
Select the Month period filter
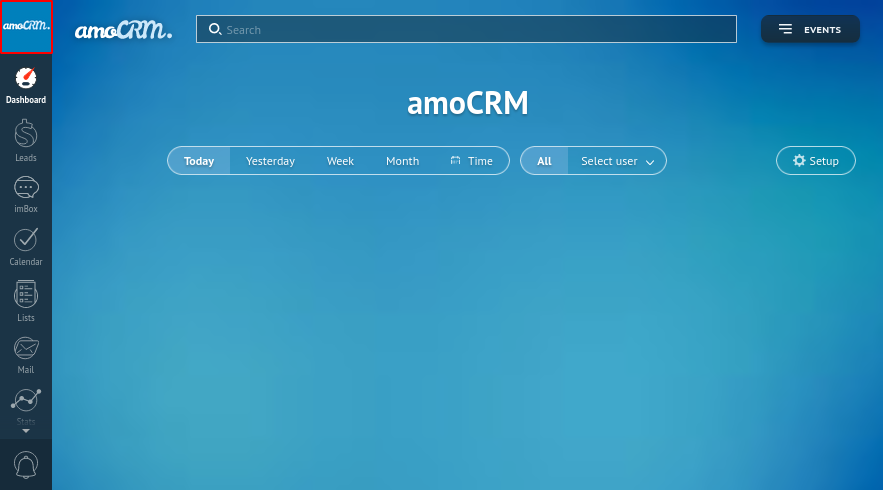pos(402,161)
